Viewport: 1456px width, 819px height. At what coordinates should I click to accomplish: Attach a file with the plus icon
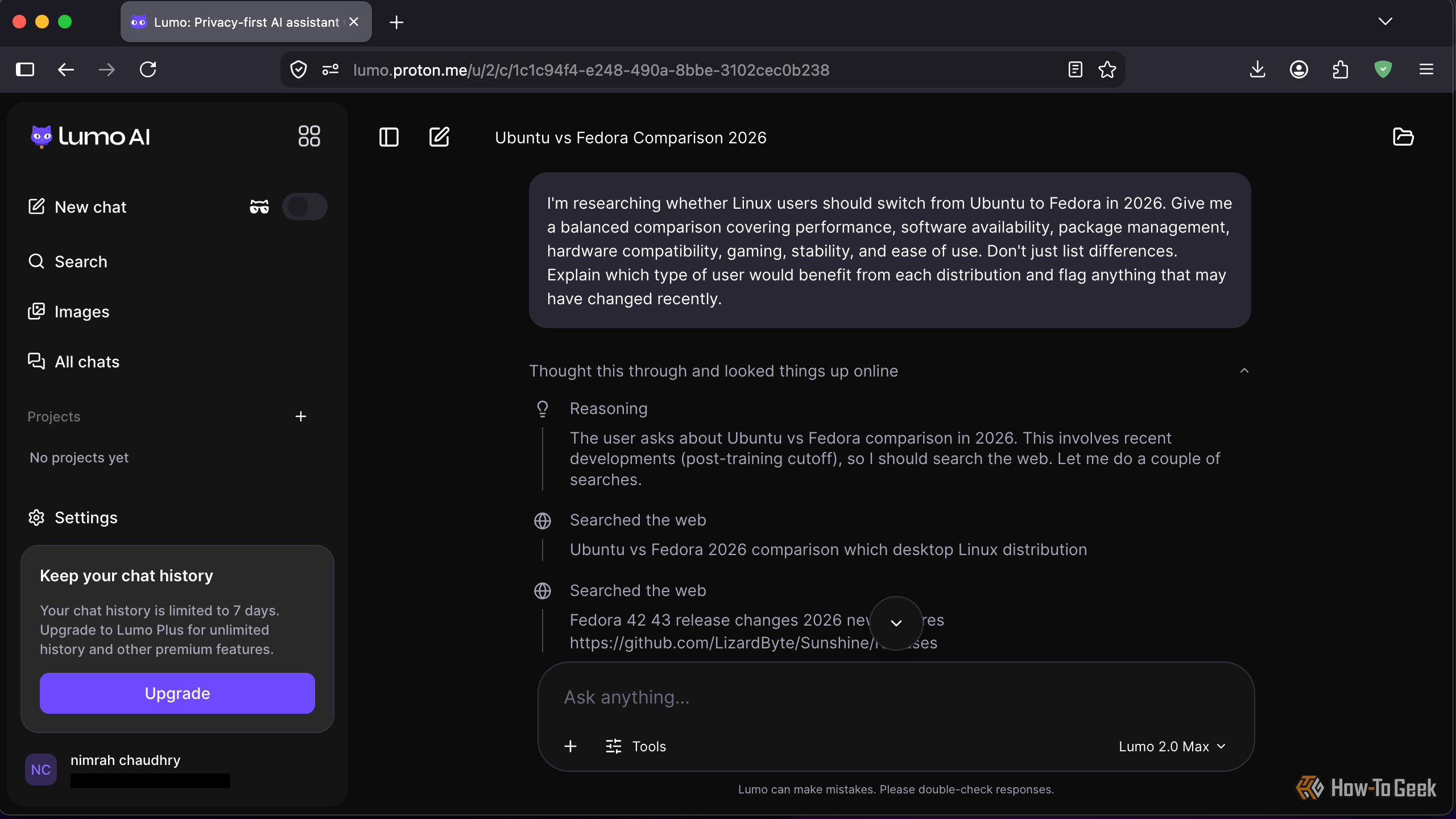coord(570,746)
